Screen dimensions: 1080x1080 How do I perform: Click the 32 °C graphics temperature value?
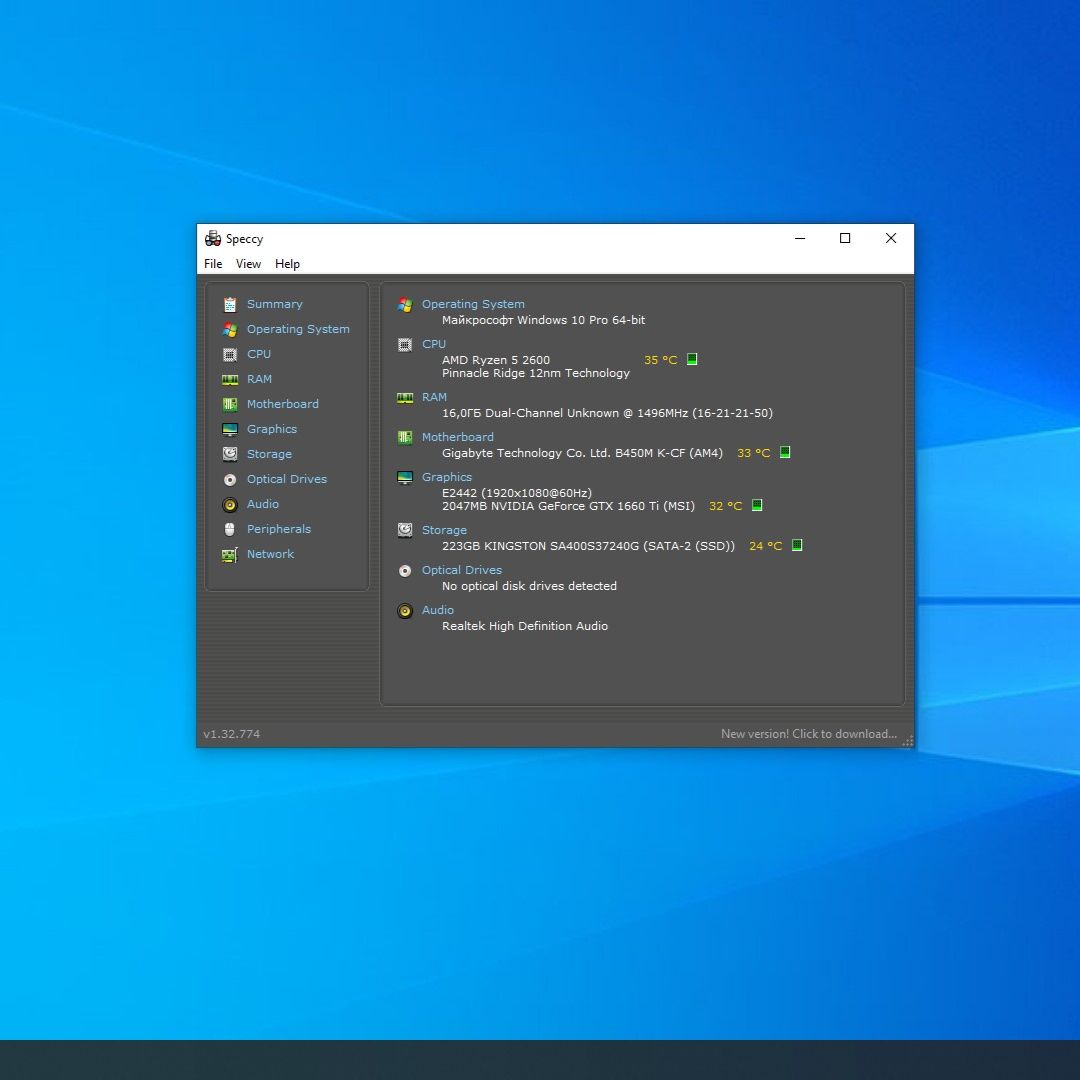point(725,506)
